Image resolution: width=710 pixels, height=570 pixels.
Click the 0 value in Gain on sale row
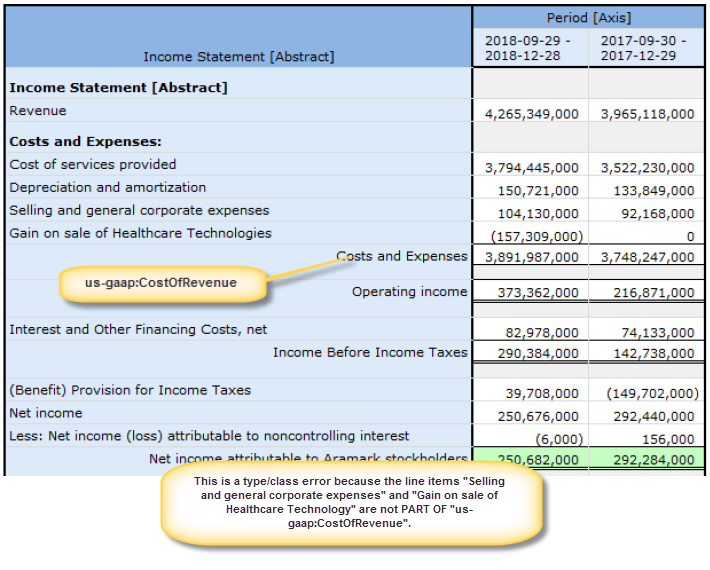pyautogui.click(x=690, y=236)
